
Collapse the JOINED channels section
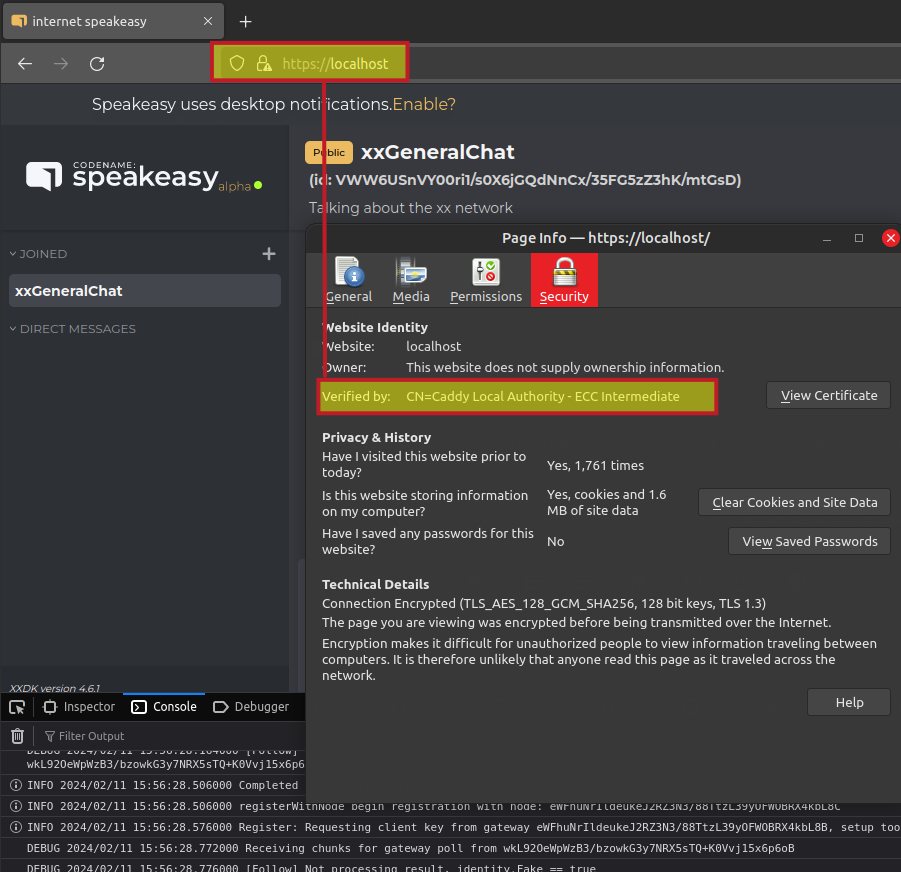tap(38, 254)
